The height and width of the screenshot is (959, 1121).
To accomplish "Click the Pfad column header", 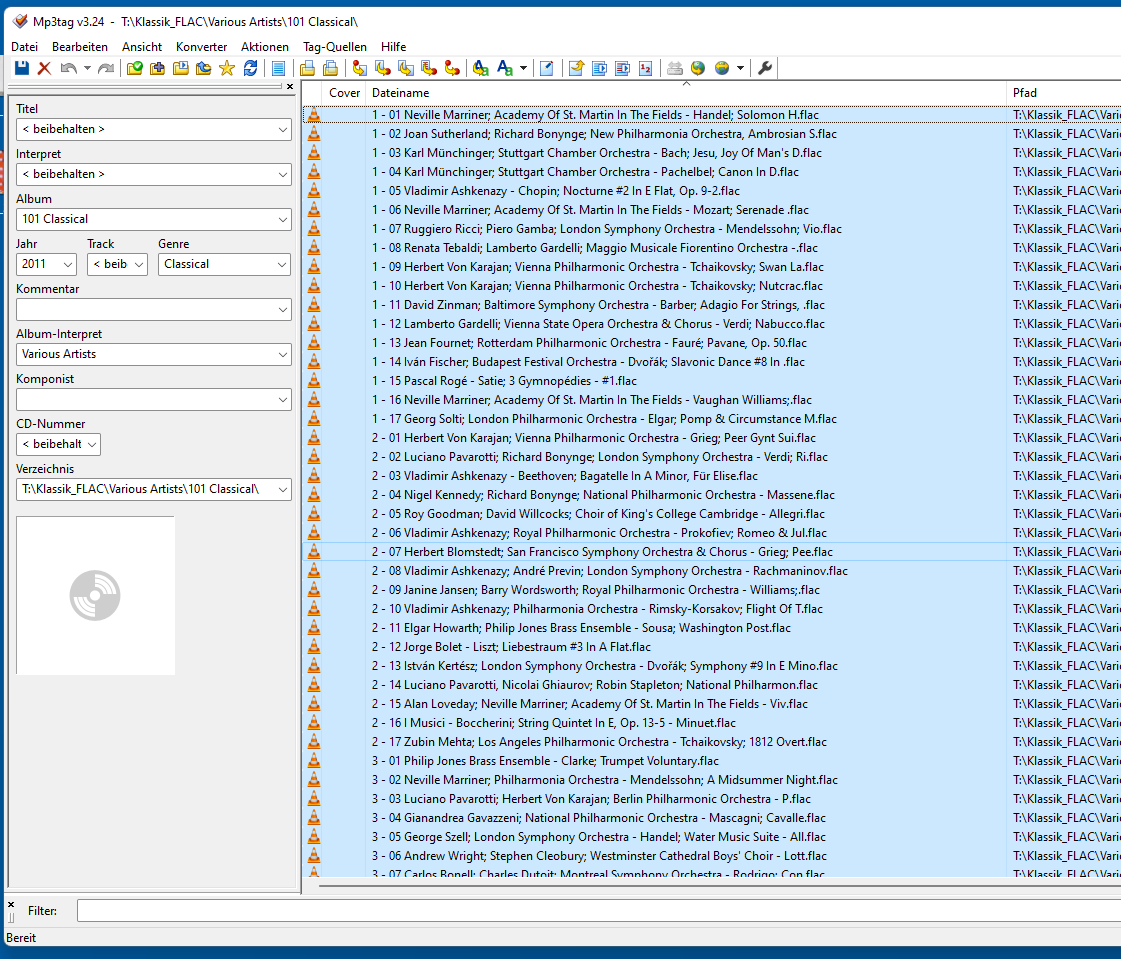I will tap(1025, 93).
